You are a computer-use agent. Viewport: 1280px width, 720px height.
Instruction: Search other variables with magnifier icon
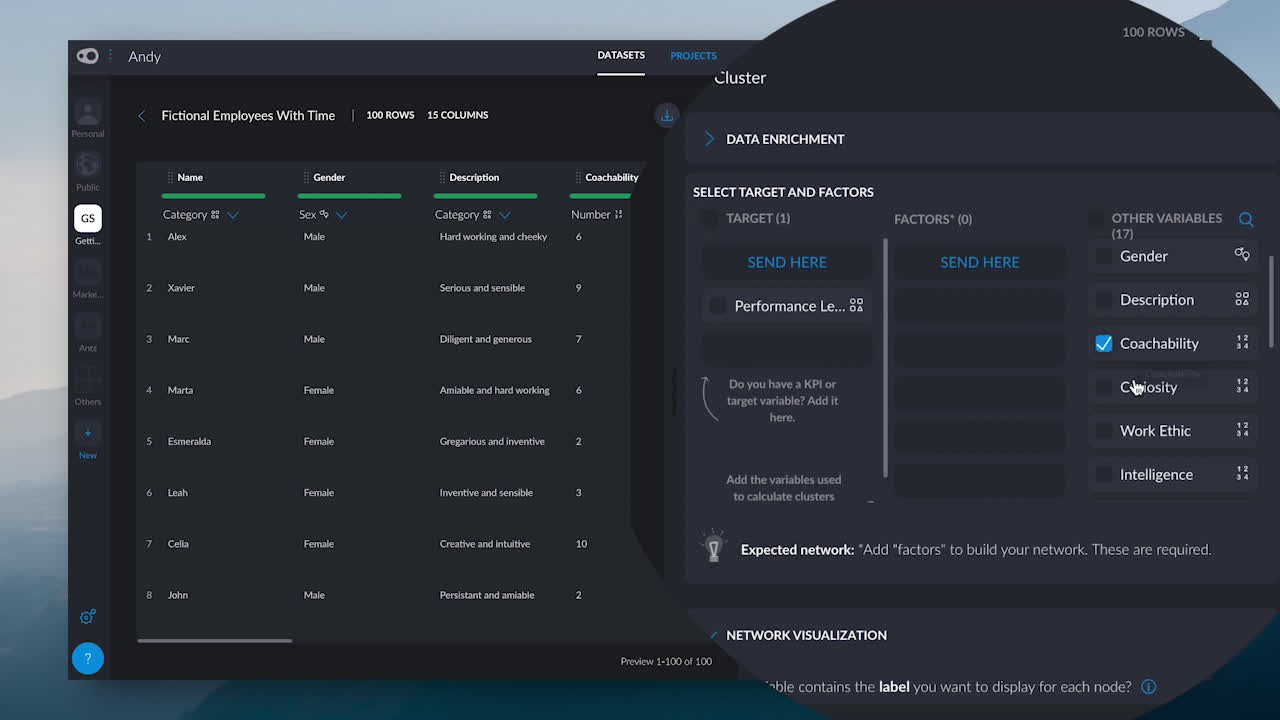(x=1246, y=219)
